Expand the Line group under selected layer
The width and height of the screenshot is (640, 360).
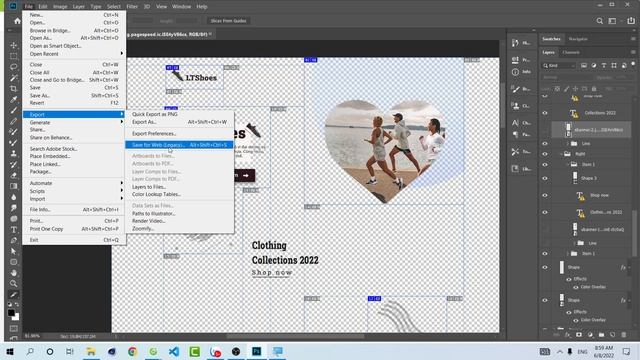(568, 144)
